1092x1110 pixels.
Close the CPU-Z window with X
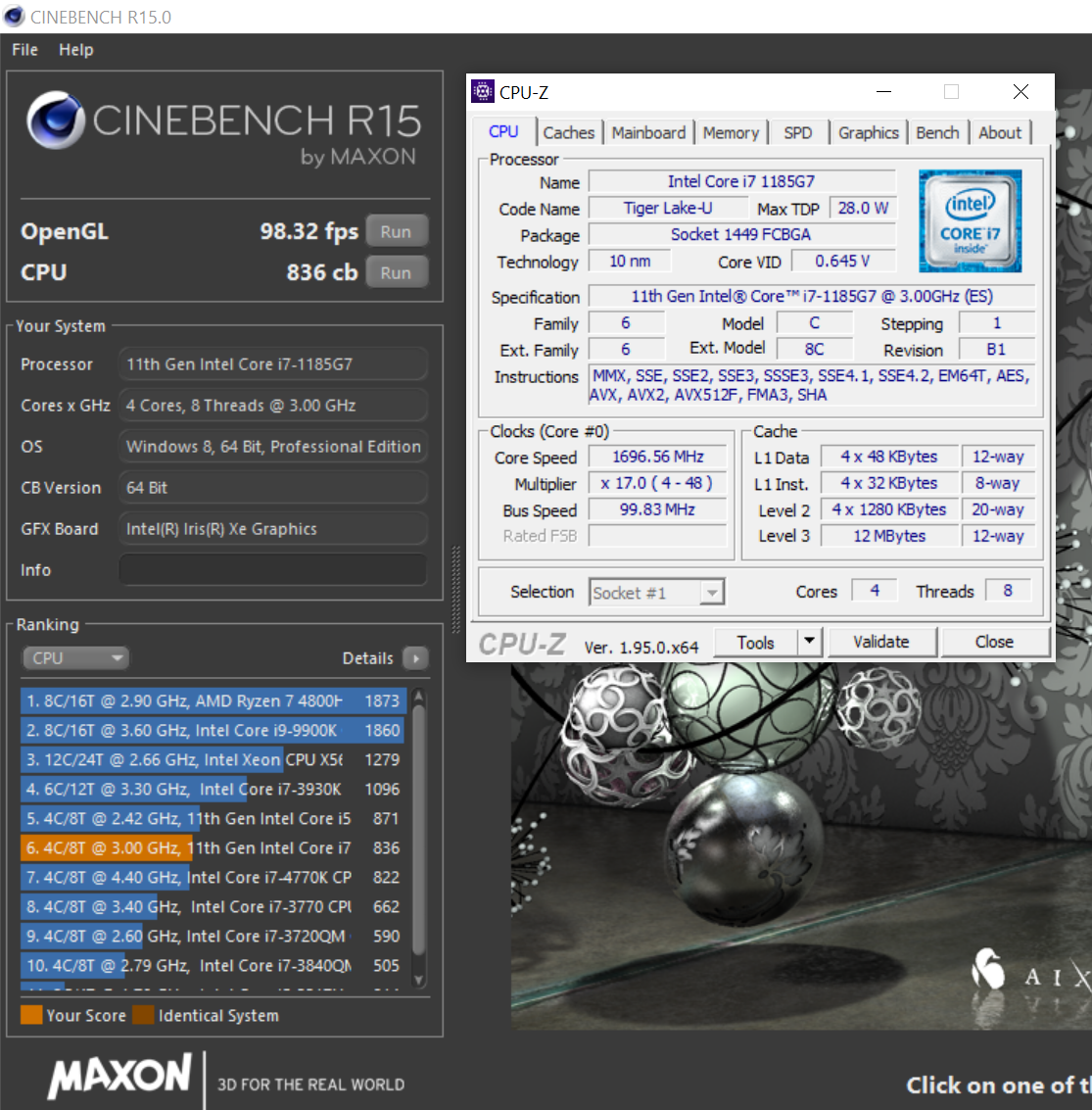pos(1021,92)
